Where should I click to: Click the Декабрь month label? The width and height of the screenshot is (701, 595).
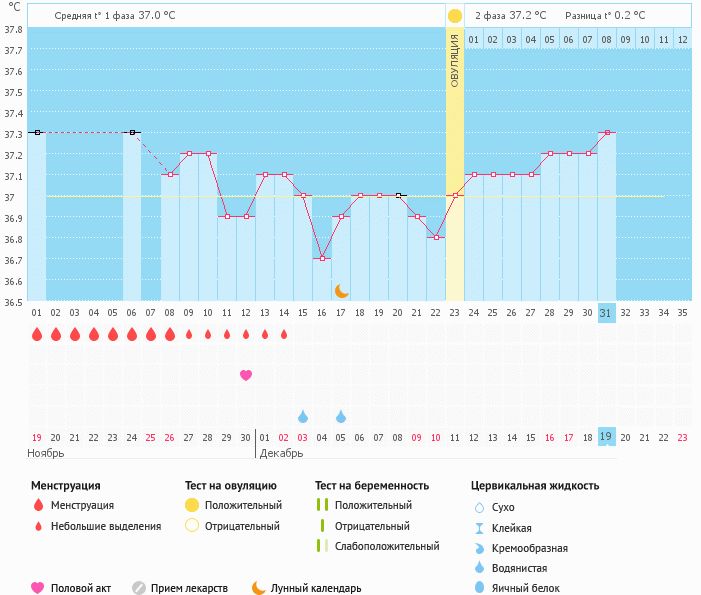tap(282, 453)
